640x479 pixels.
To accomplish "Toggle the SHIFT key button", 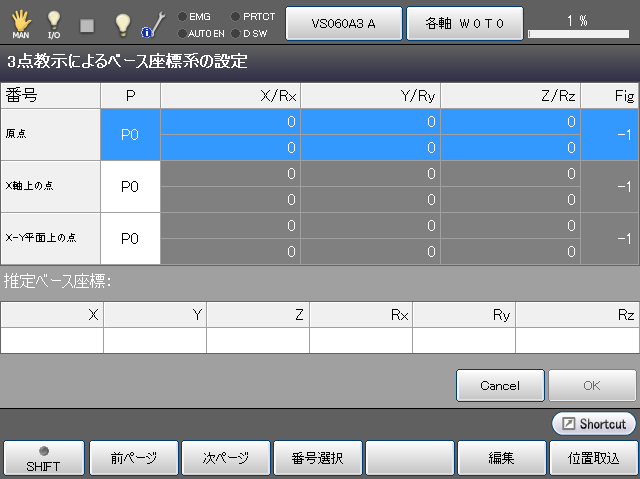I will pyautogui.click(x=43, y=458).
